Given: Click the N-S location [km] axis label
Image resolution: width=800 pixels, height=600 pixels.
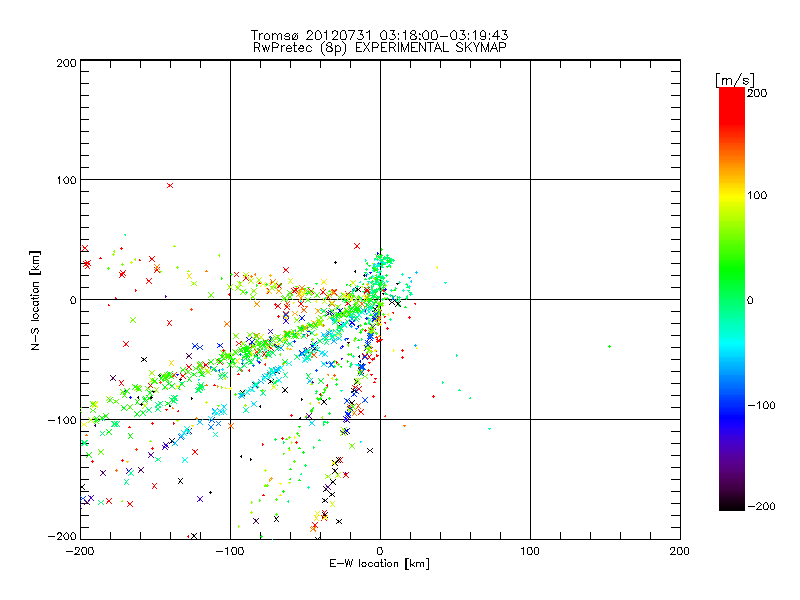Looking at the screenshot, I should (x=36, y=299).
